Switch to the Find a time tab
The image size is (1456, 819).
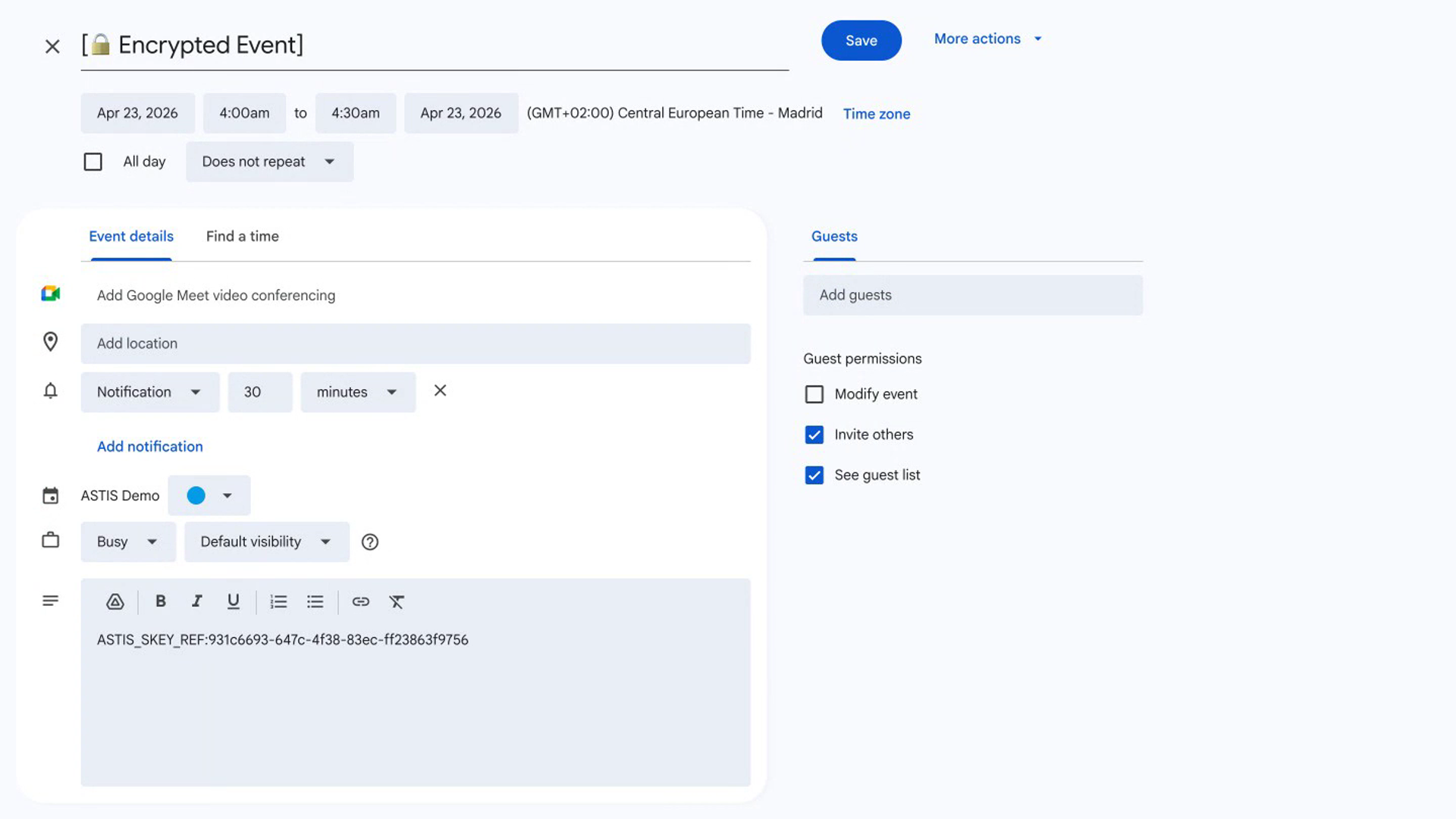click(243, 237)
